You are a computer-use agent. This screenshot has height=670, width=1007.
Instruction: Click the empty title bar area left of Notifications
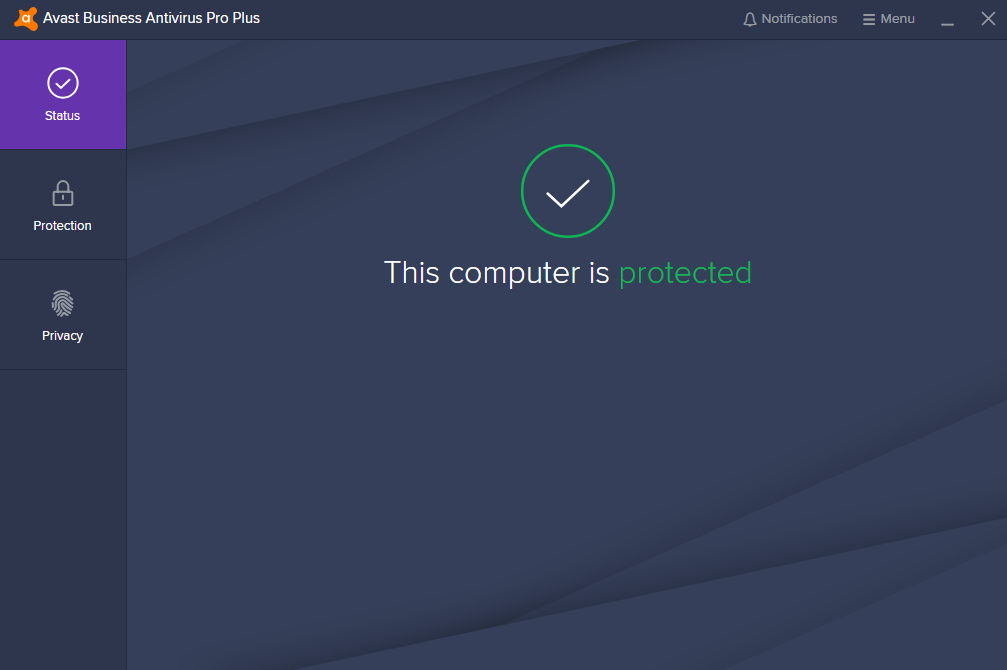(x=501, y=19)
